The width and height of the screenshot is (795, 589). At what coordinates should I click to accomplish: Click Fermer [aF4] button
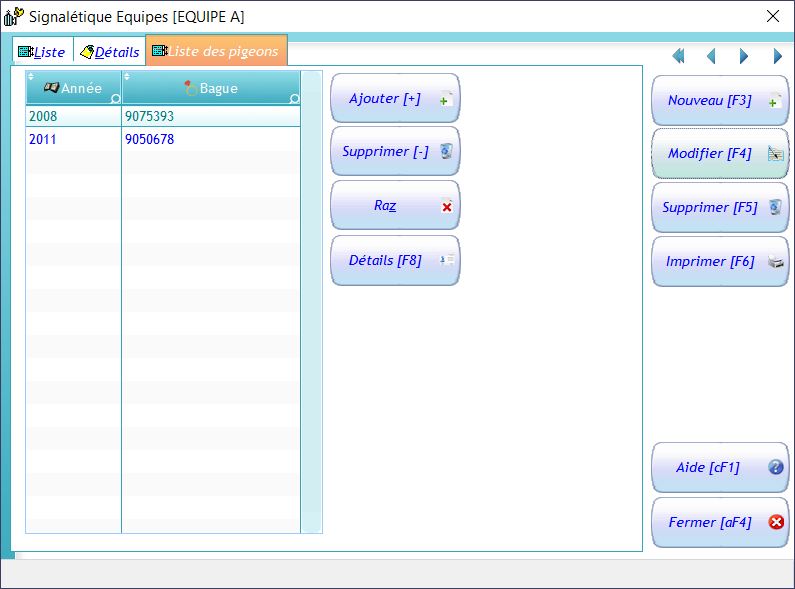point(720,523)
